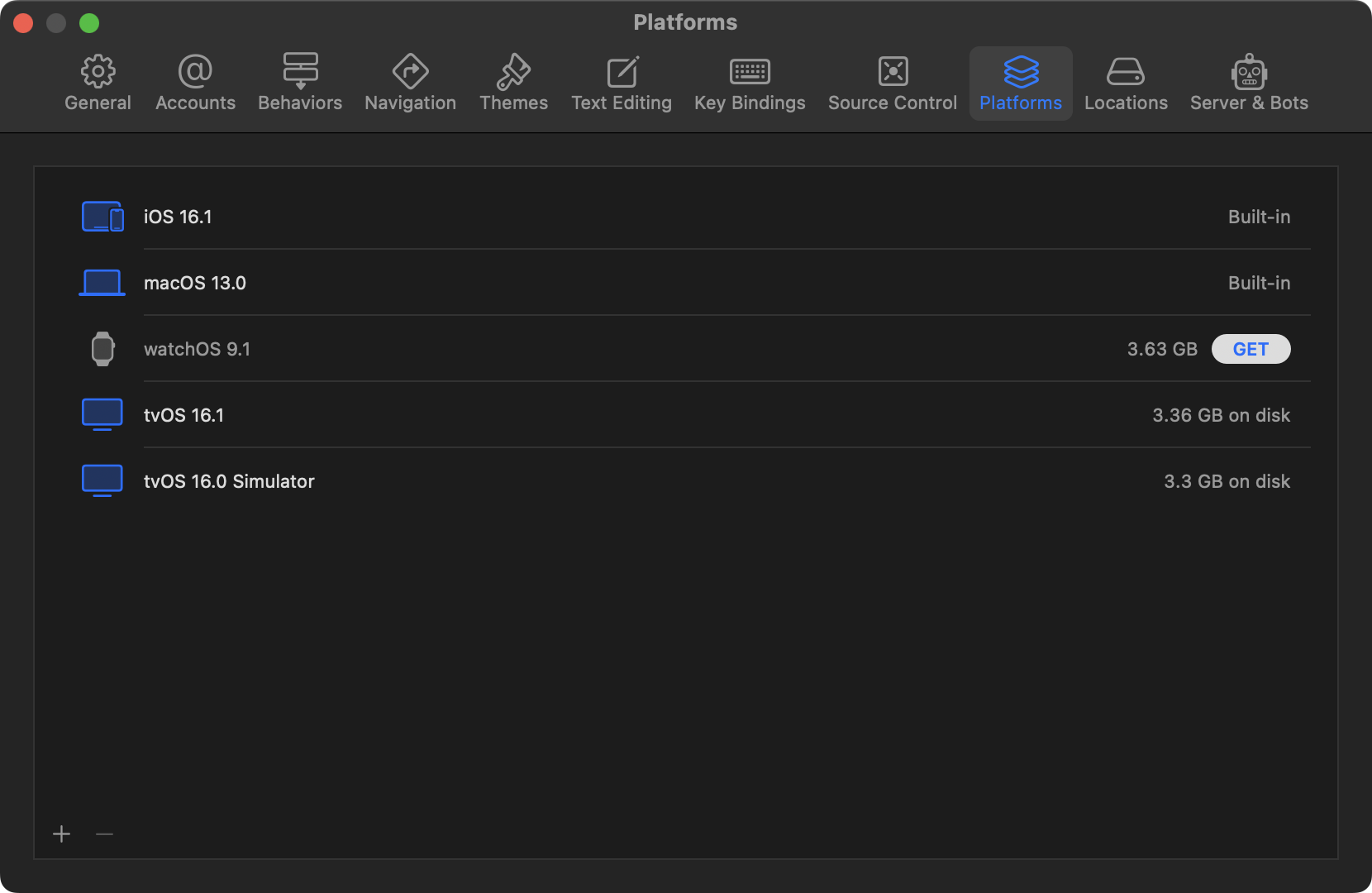The image size is (1372, 893).
Task: Switch to the Behaviors tab label
Action: (x=300, y=103)
